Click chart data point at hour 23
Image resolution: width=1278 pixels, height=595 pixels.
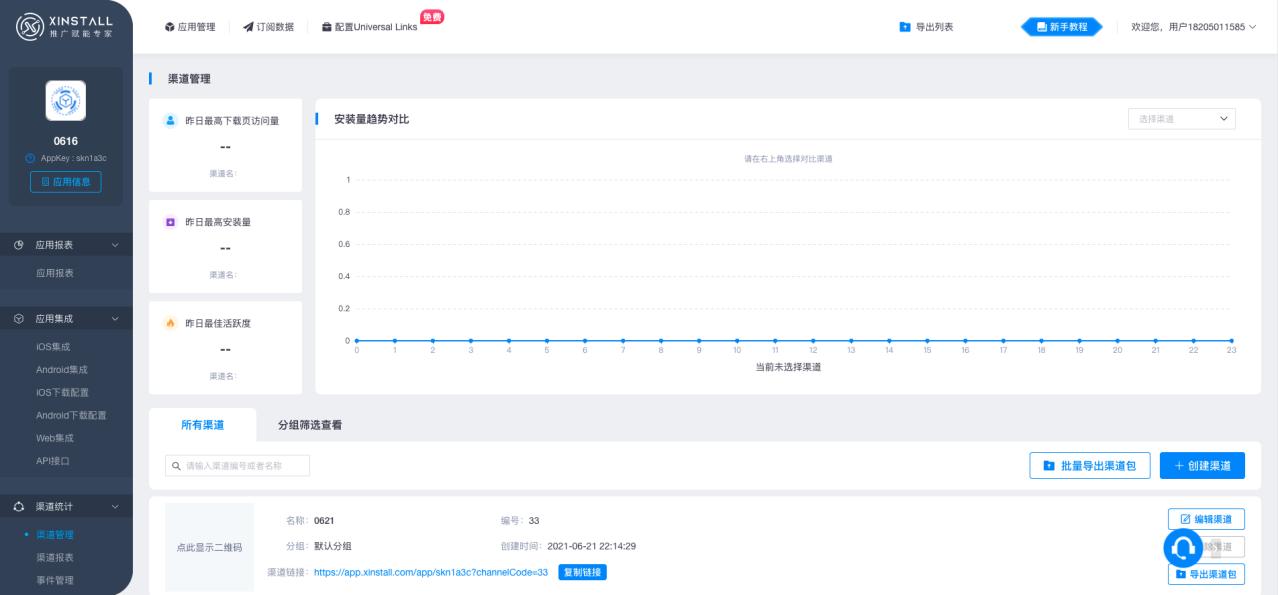(x=1231, y=341)
